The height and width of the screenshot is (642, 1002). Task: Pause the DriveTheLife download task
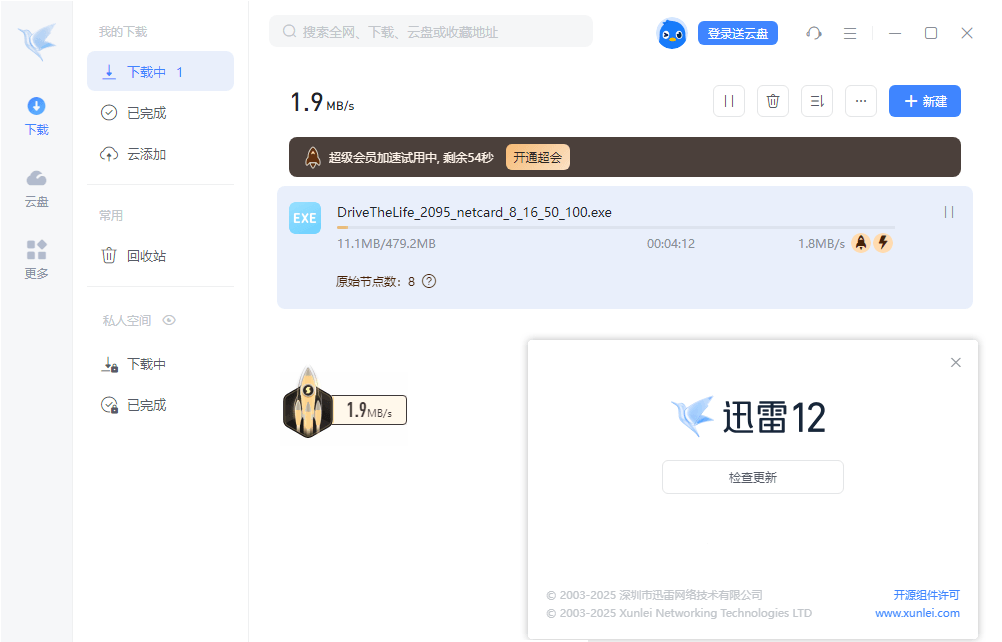coord(949,212)
